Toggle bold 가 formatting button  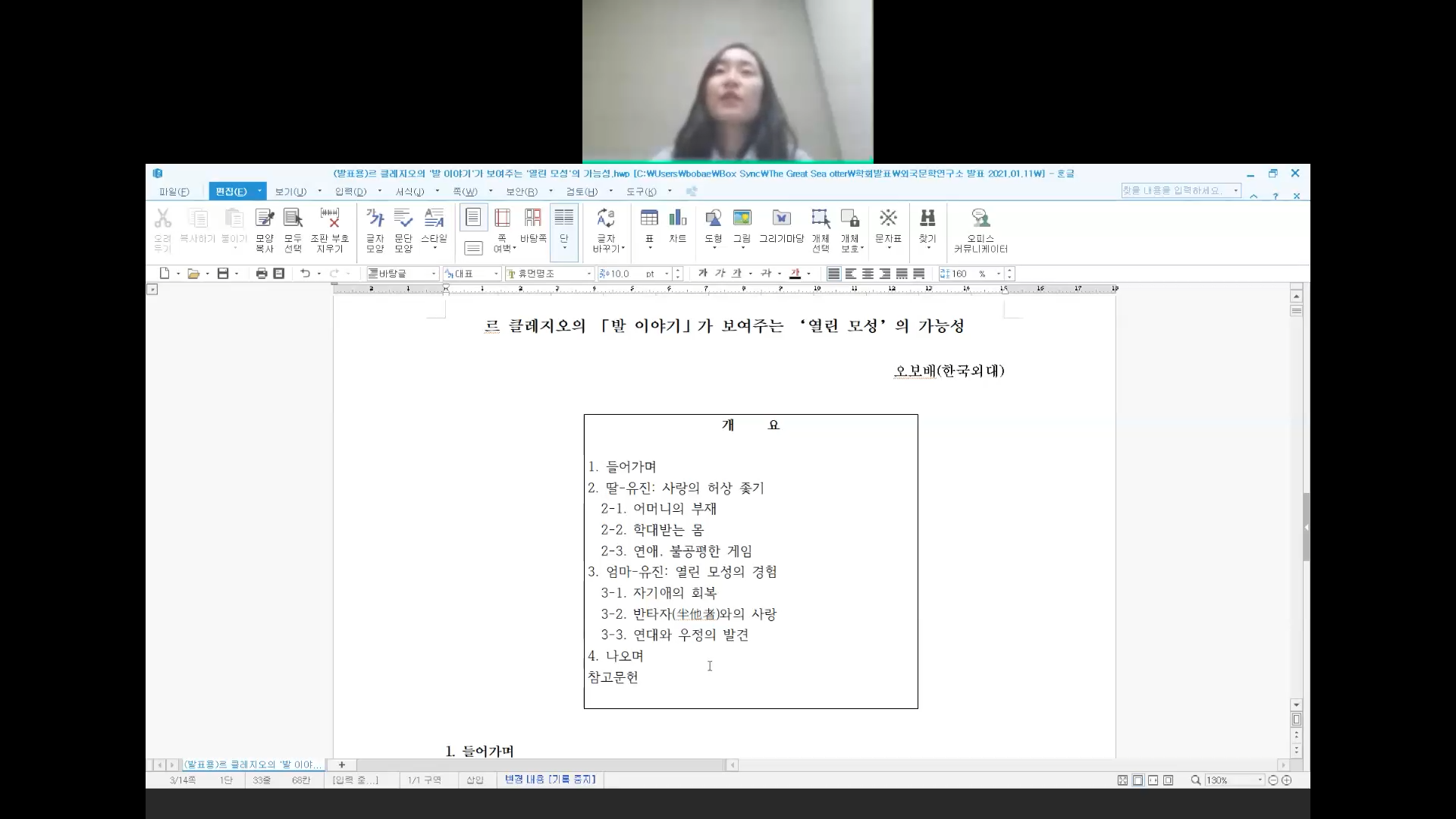703,274
